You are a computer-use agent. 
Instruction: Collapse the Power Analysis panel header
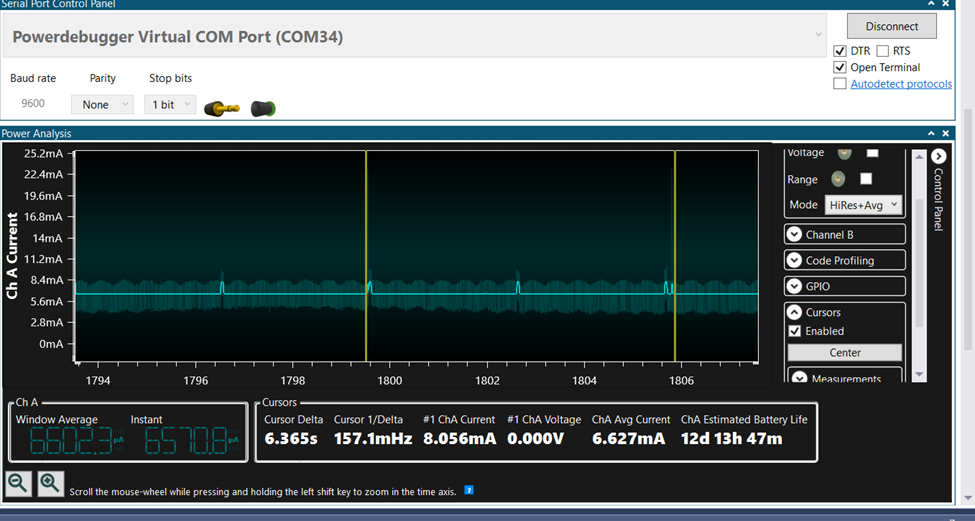[x=931, y=133]
